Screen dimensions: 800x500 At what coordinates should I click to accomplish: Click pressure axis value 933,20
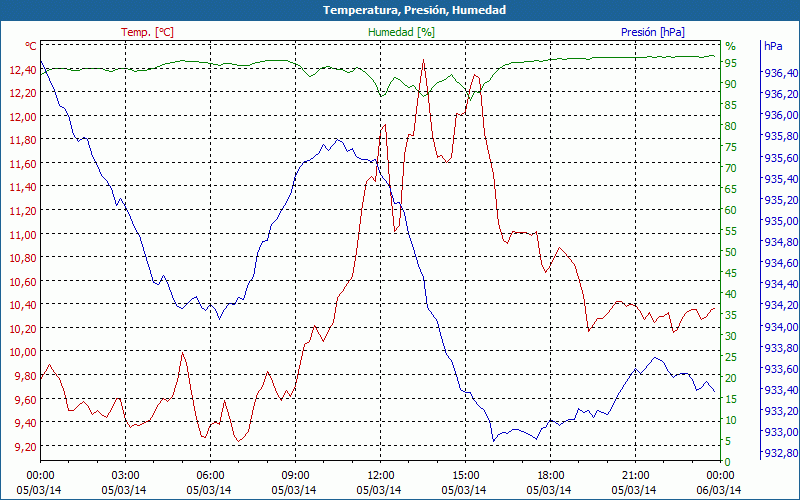(780, 411)
